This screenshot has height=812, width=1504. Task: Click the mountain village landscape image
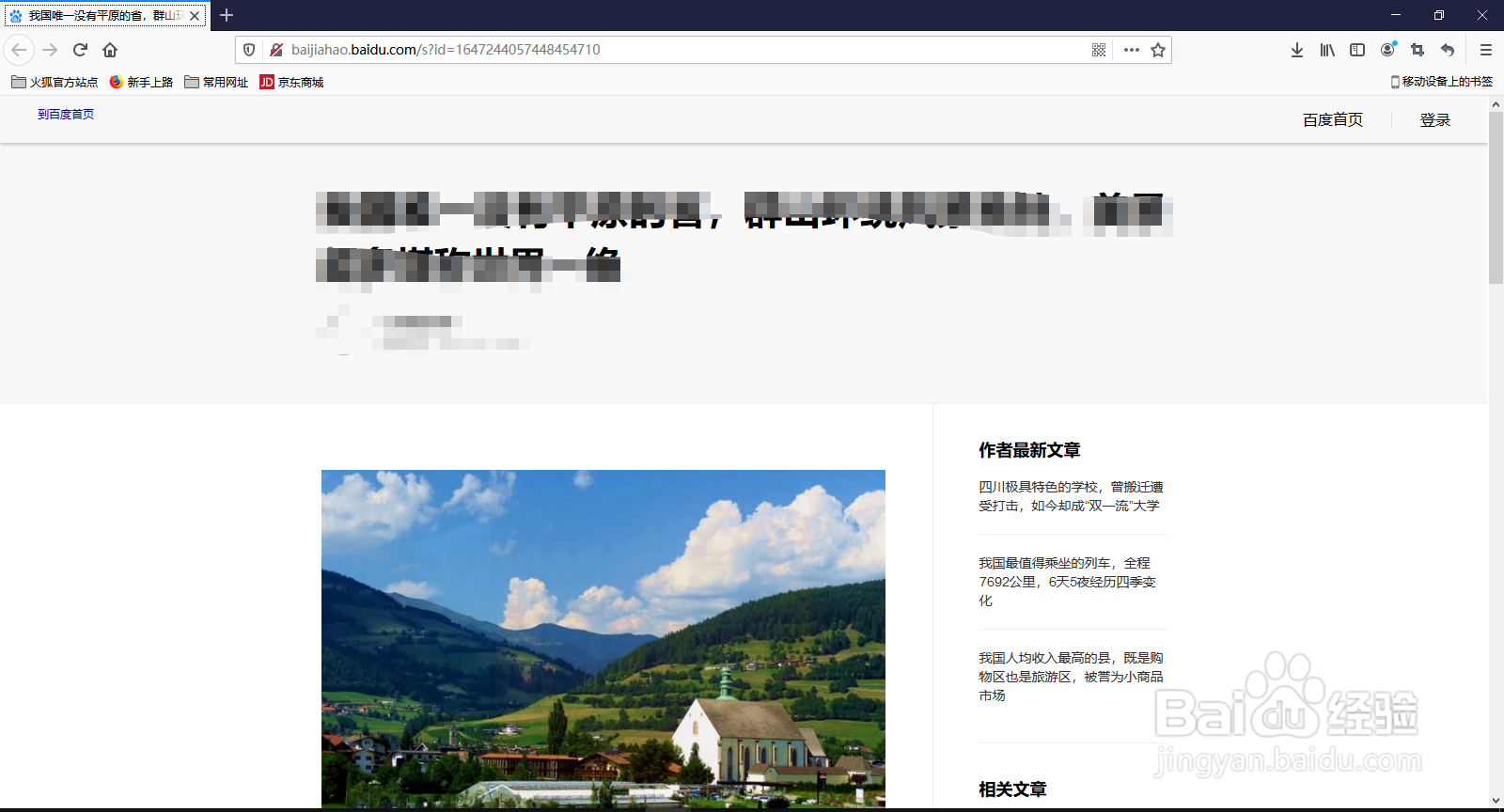click(x=603, y=638)
